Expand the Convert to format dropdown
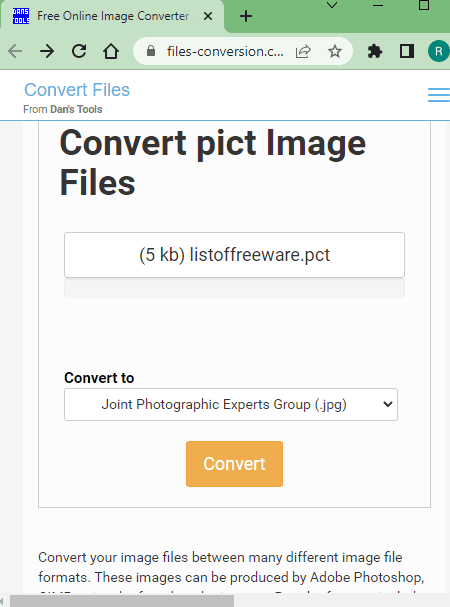 (x=231, y=405)
